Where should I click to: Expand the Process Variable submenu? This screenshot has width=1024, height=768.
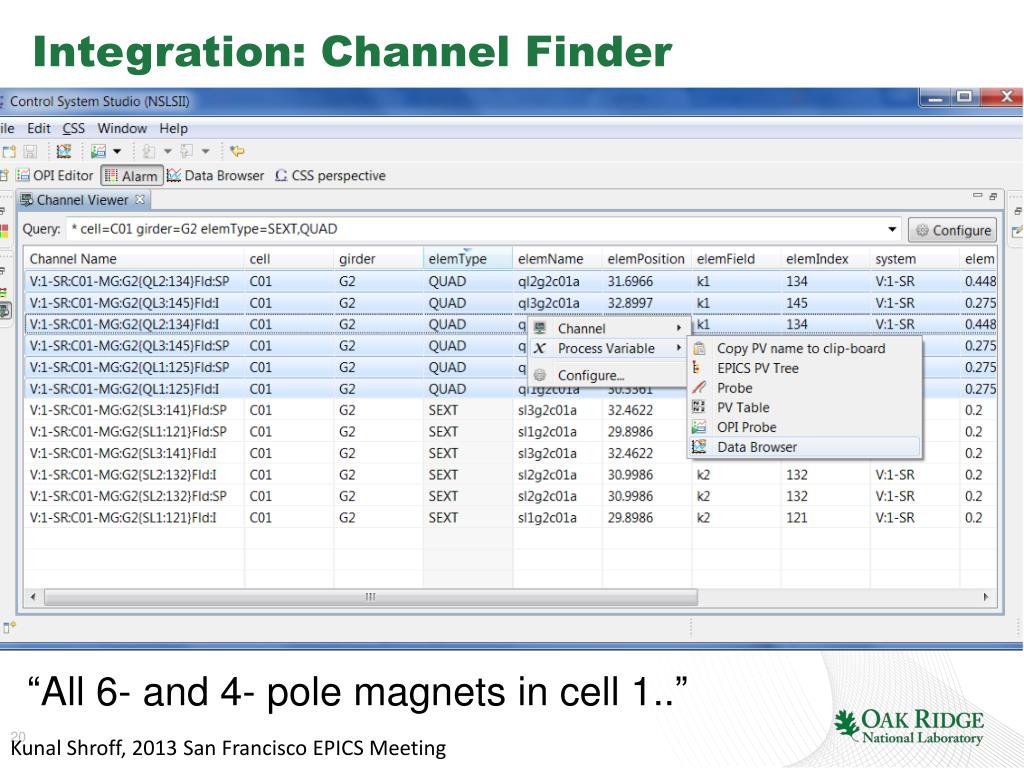tap(607, 349)
